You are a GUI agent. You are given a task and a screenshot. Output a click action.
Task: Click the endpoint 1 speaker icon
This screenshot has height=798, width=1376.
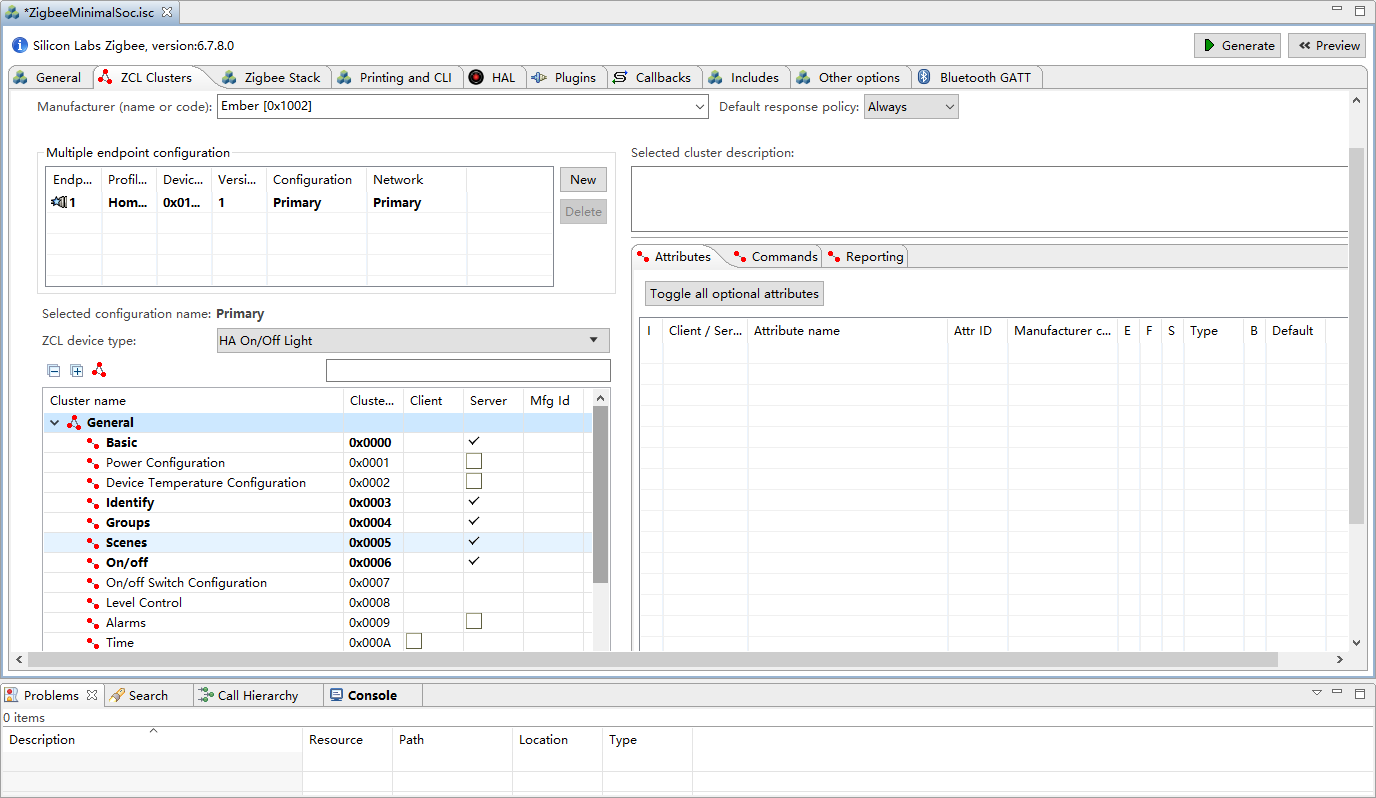[x=58, y=202]
